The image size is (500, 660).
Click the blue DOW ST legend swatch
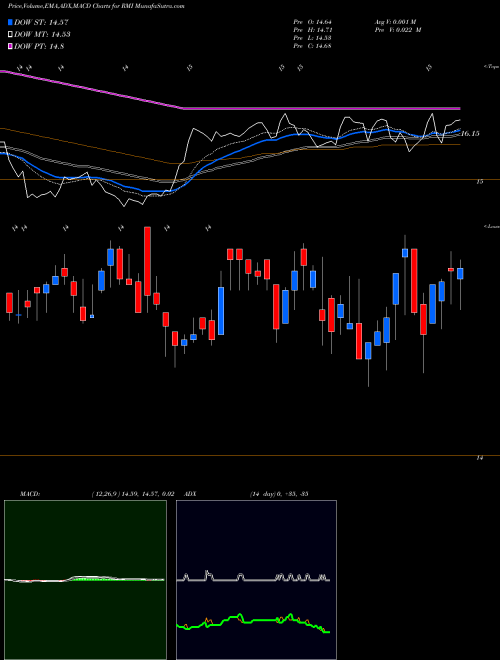coord(11,23)
